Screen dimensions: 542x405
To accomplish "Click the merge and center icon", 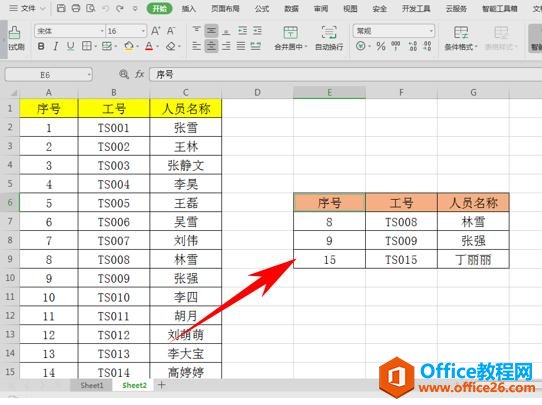I will pos(290,32).
